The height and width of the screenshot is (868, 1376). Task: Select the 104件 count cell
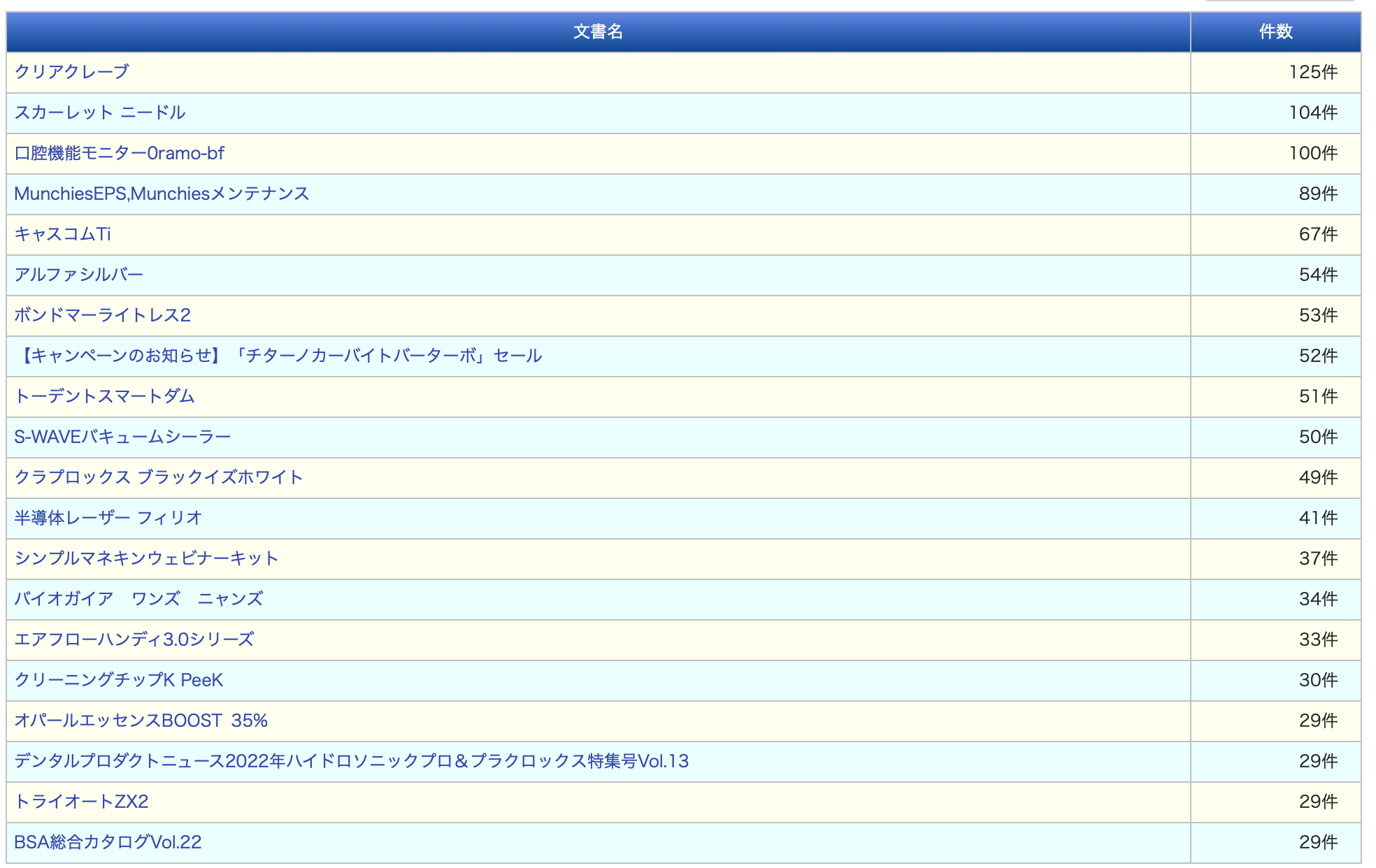click(x=1276, y=113)
